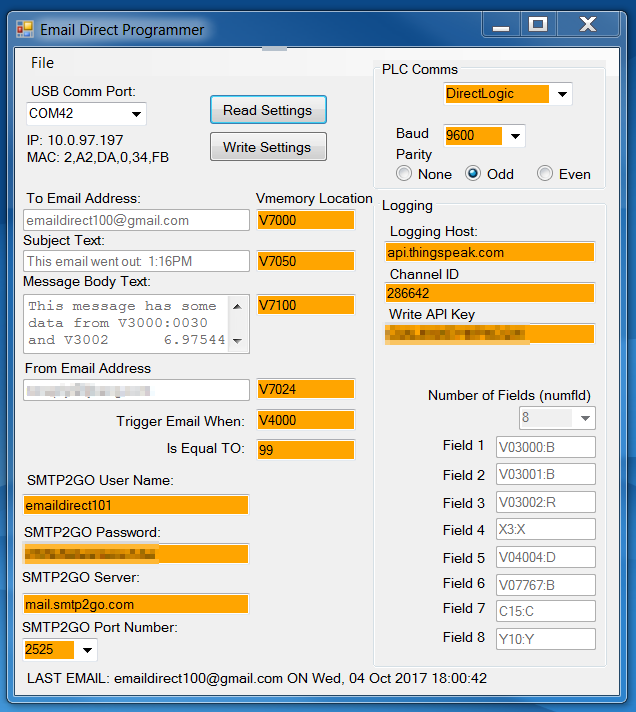
Task: Click the Field 5 input V04004:D
Action: point(546,557)
